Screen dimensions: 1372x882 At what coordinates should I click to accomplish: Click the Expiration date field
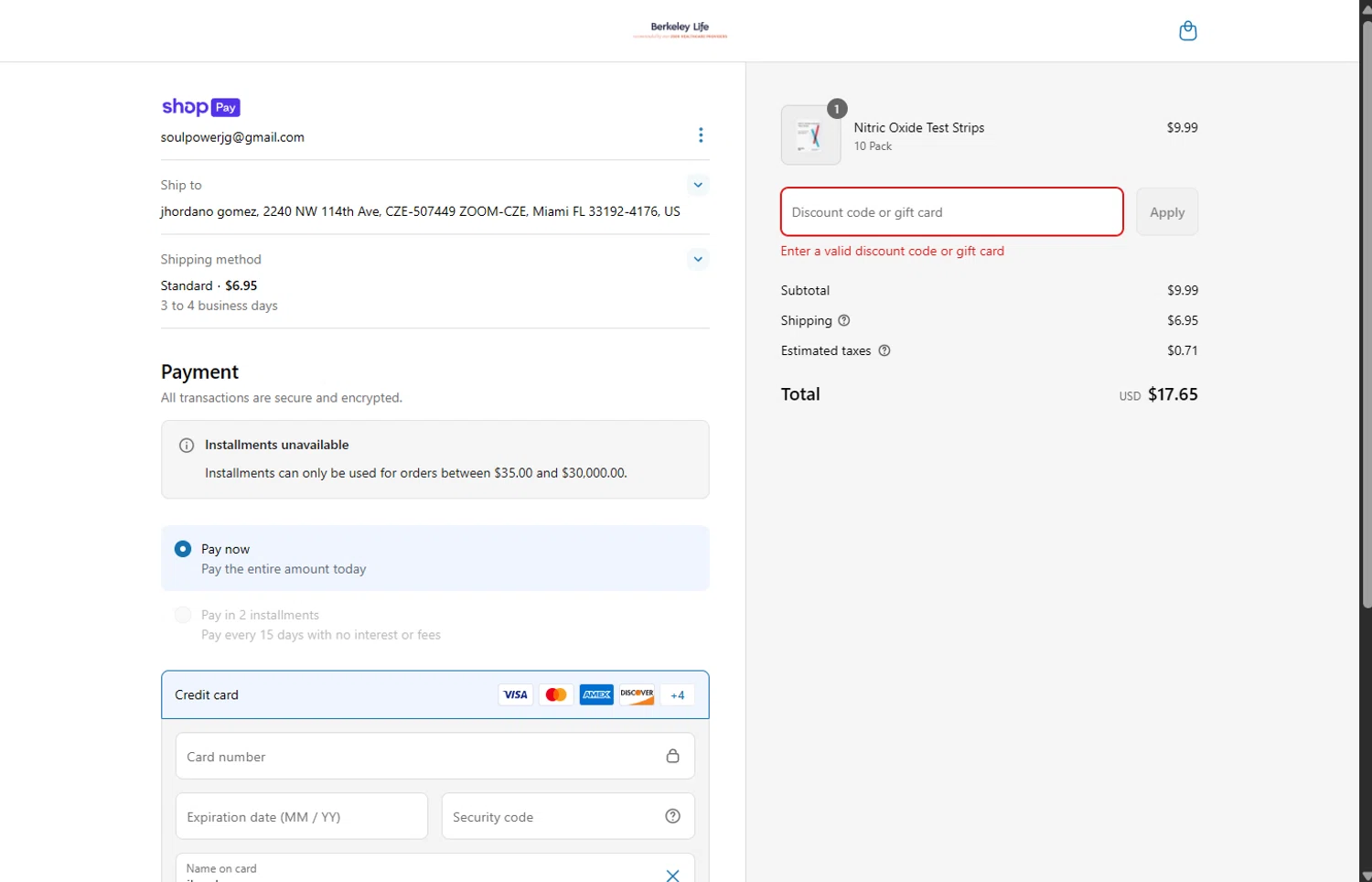tap(301, 817)
